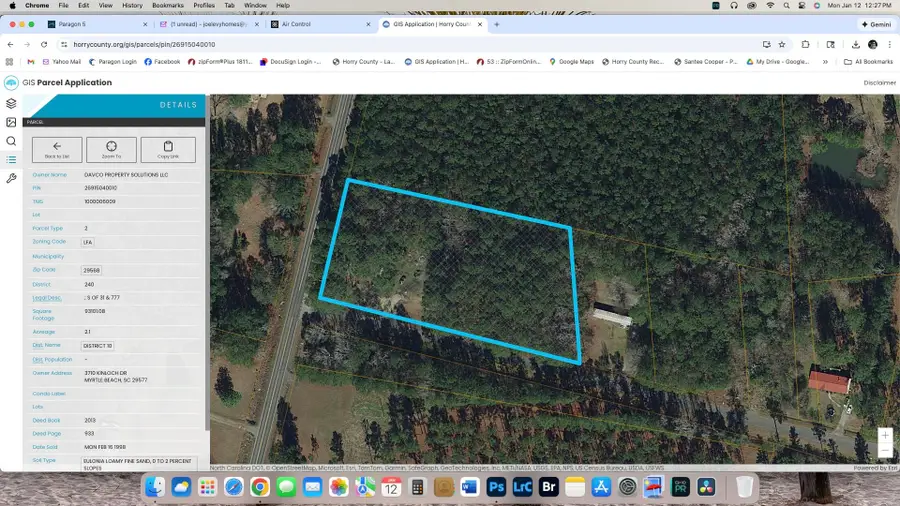The image size is (900, 506).
Task: Open the wrench tools icon in sidebar
Action: [11, 178]
